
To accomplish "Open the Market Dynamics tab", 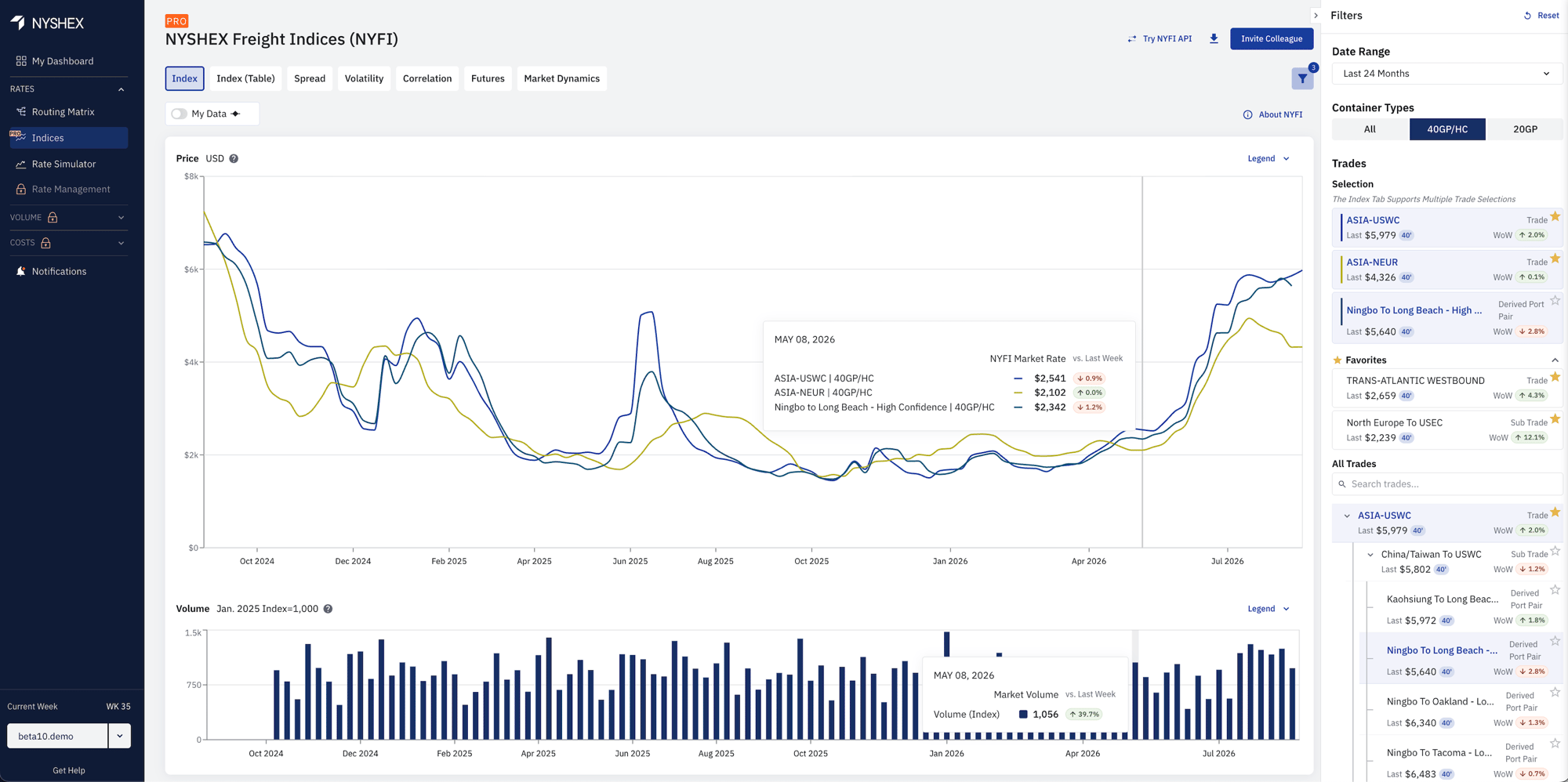I will click(561, 78).
